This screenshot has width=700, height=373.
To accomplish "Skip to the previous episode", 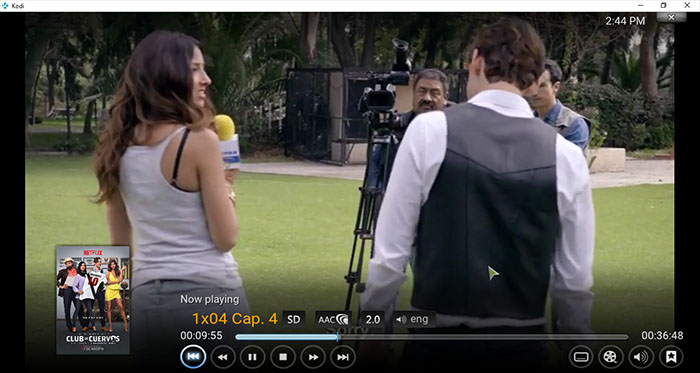I will click(193, 357).
